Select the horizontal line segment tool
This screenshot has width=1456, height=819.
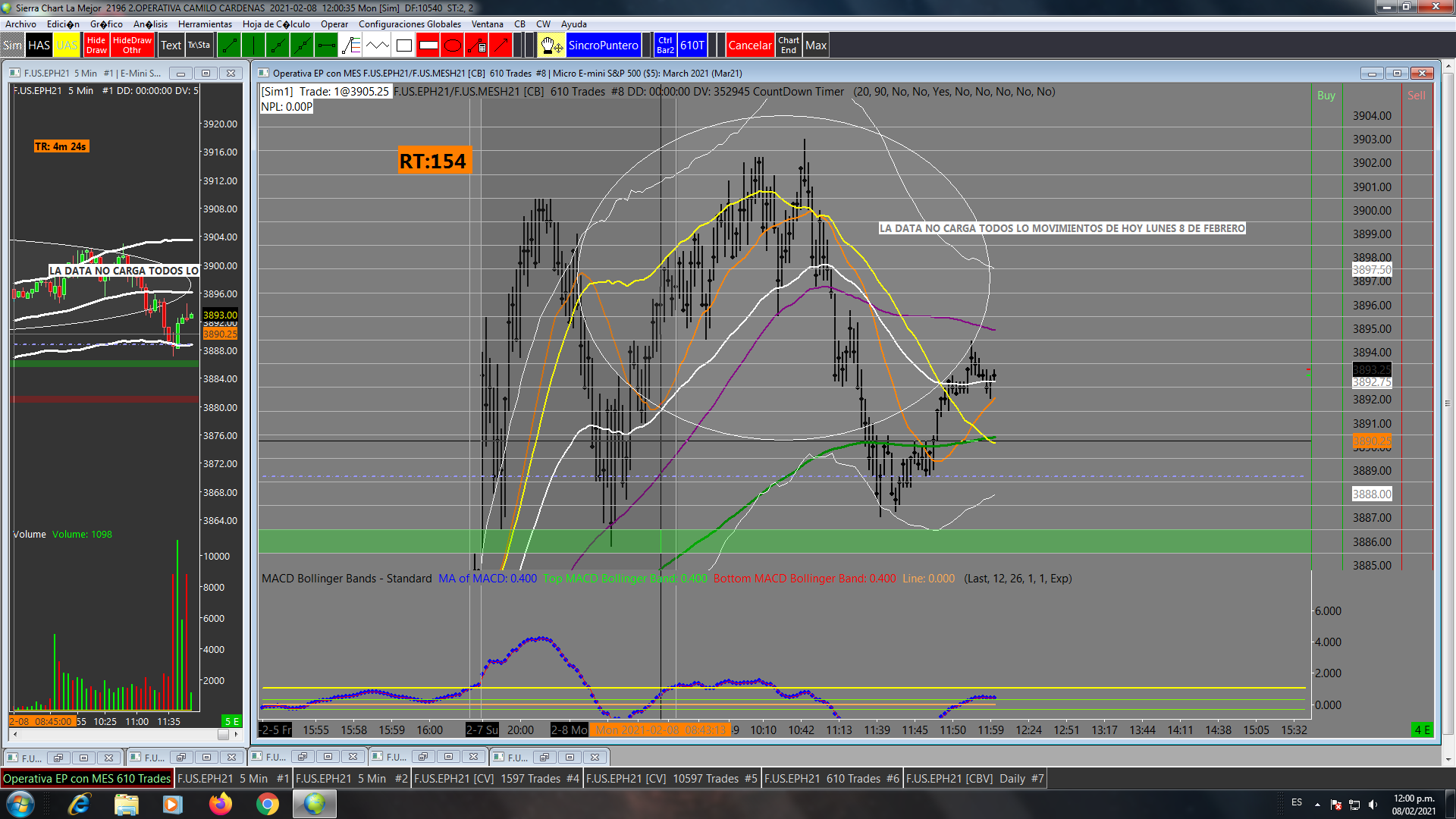click(x=326, y=45)
